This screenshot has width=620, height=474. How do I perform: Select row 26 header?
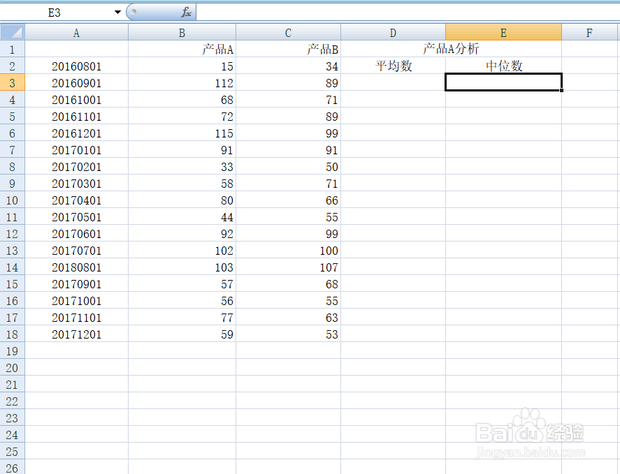click(12, 468)
